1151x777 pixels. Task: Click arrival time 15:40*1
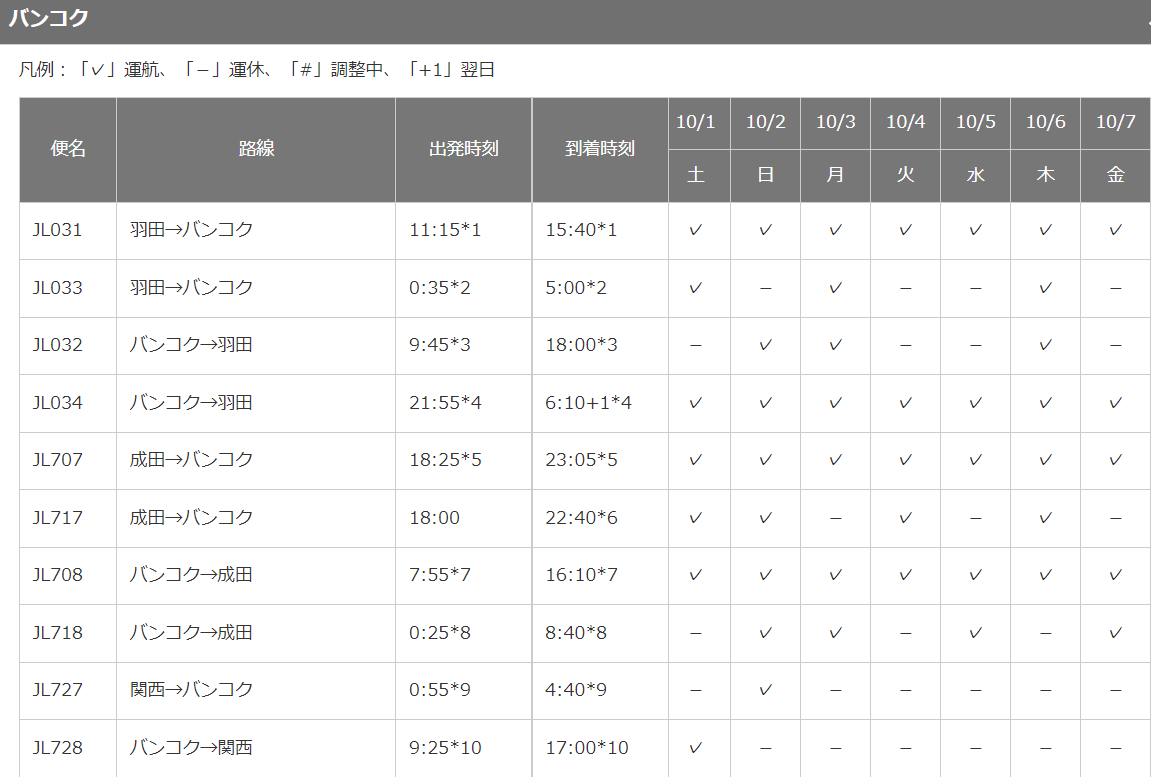[581, 230]
